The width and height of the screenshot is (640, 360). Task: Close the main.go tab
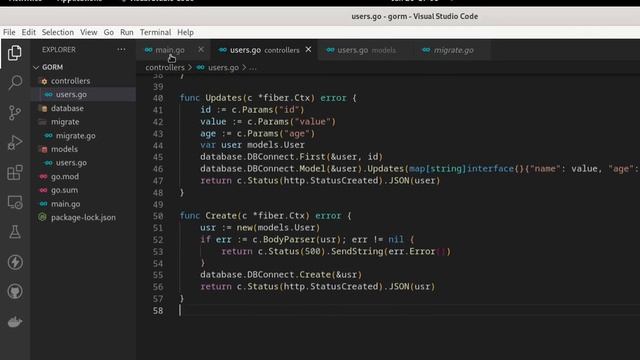pyautogui.click(x=201, y=50)
